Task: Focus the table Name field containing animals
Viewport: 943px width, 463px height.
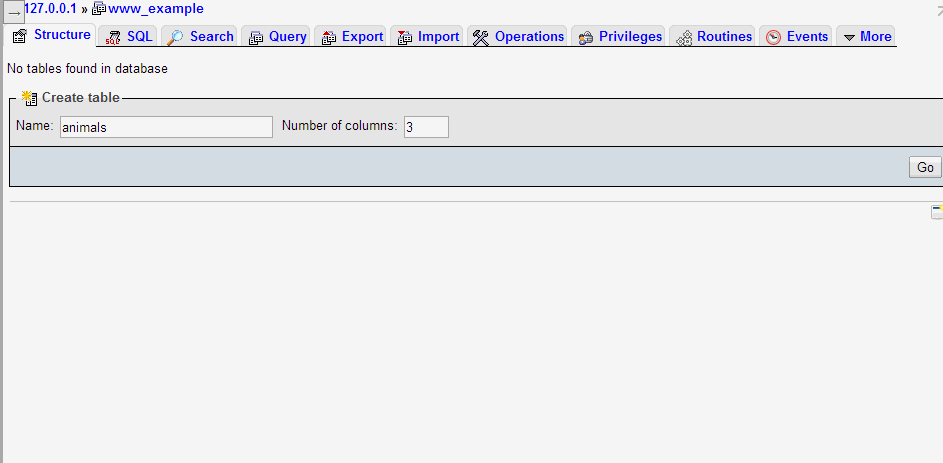Action: point(167,127)
